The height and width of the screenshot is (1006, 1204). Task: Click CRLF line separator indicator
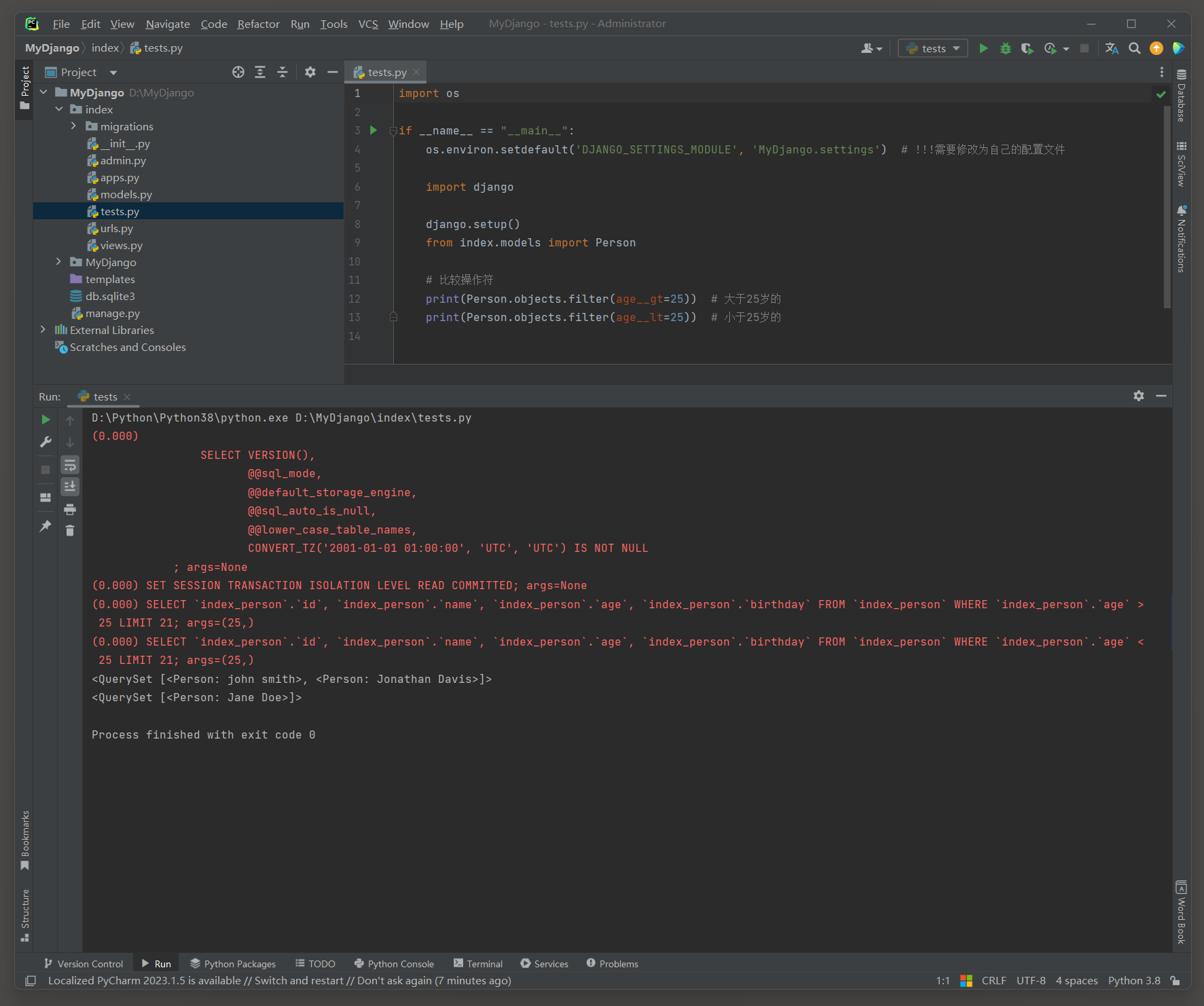[993, 980]
